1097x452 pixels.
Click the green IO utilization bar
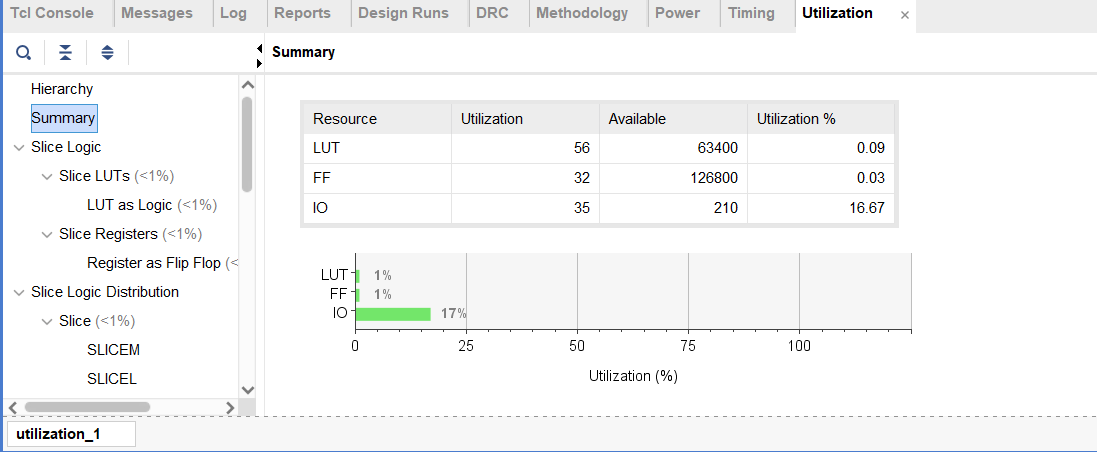(393, 314)
